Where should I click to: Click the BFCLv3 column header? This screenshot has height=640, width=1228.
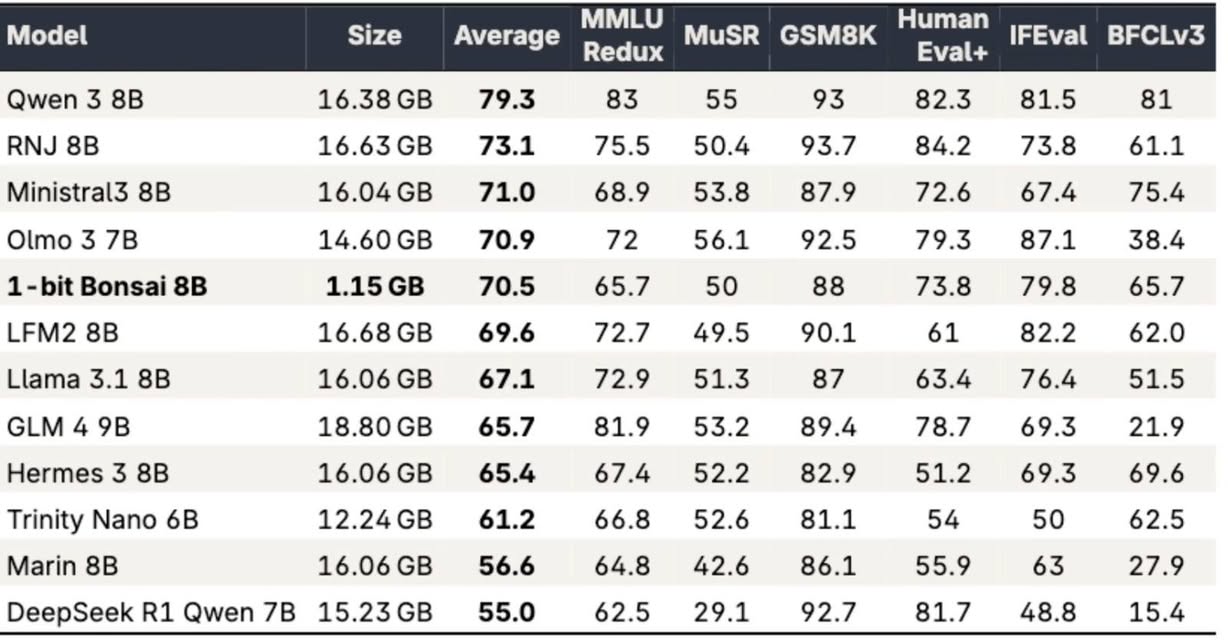[x=1155, y=36]
